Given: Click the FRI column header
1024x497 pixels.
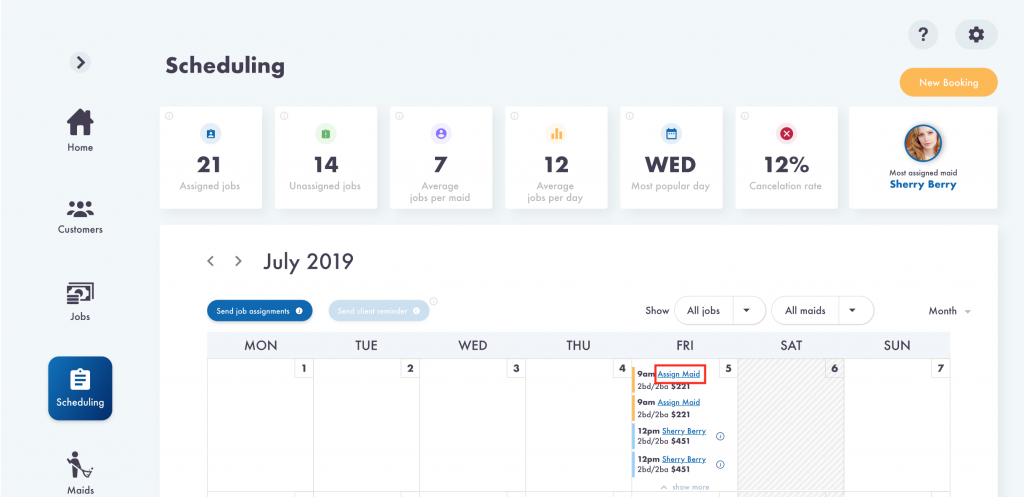Looking at the screenshot, I should [685, 345].
